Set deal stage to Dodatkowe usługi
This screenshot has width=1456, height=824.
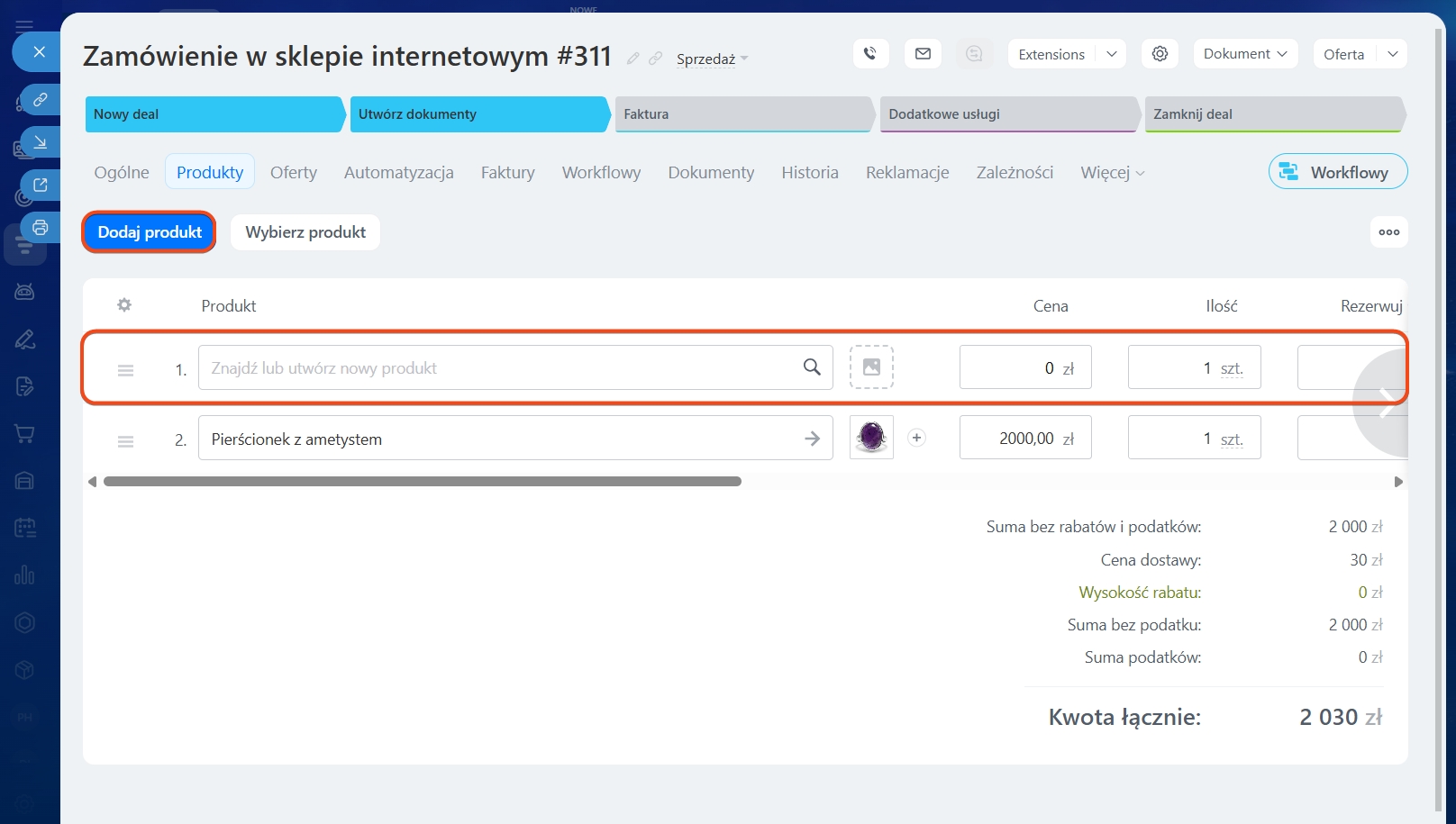coord(1006,114)
